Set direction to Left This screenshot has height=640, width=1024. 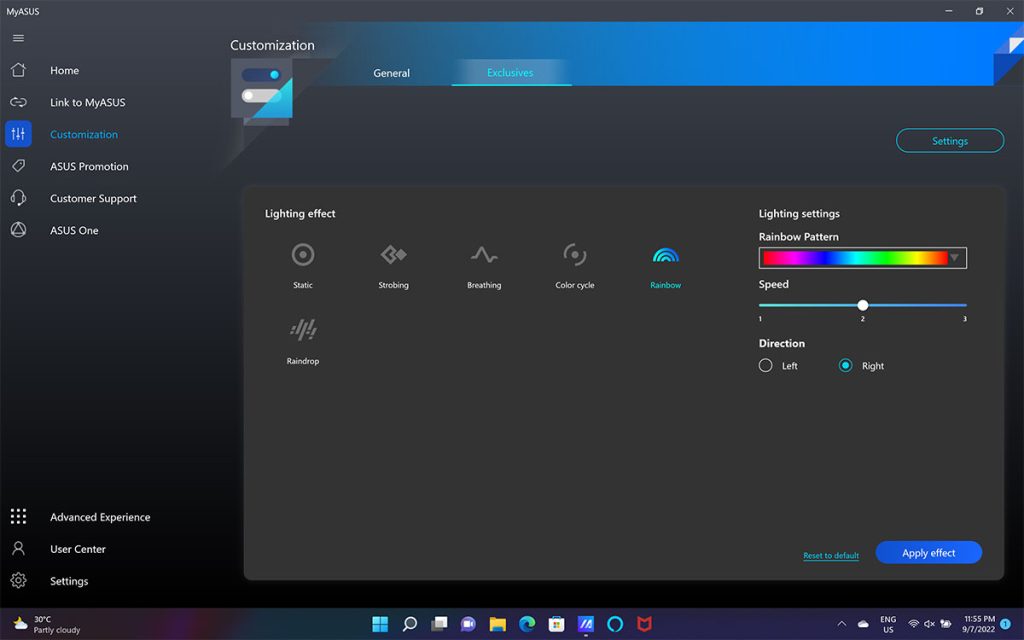[766, 366]
